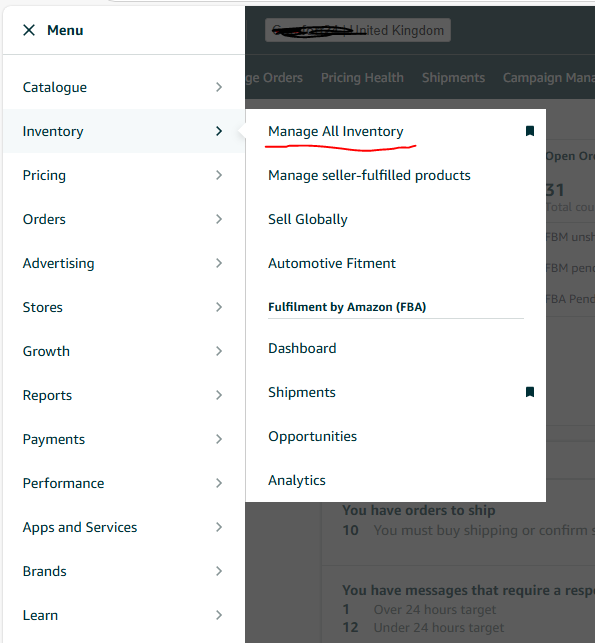Viewport: 595px width, 643px height.
Task: Expand the Reports chevron arrow
Action: (219, 395)
